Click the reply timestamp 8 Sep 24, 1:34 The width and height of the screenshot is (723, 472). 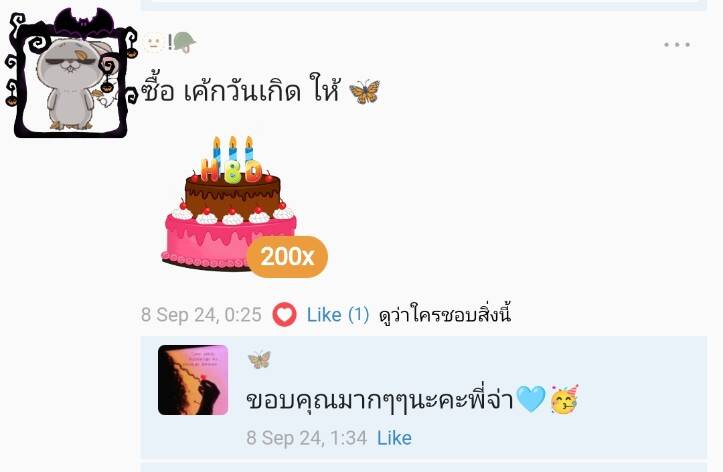tap(307, 438)
